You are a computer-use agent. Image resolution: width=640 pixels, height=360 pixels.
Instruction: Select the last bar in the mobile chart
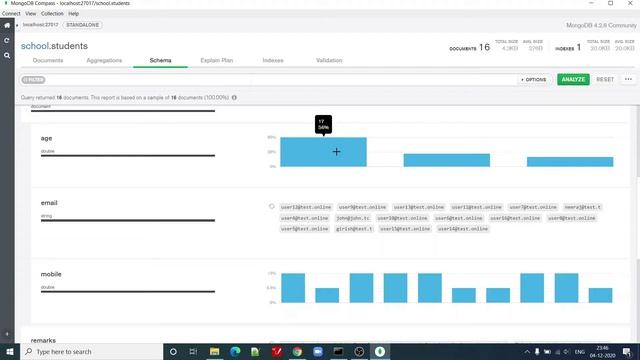coord(600,295)
